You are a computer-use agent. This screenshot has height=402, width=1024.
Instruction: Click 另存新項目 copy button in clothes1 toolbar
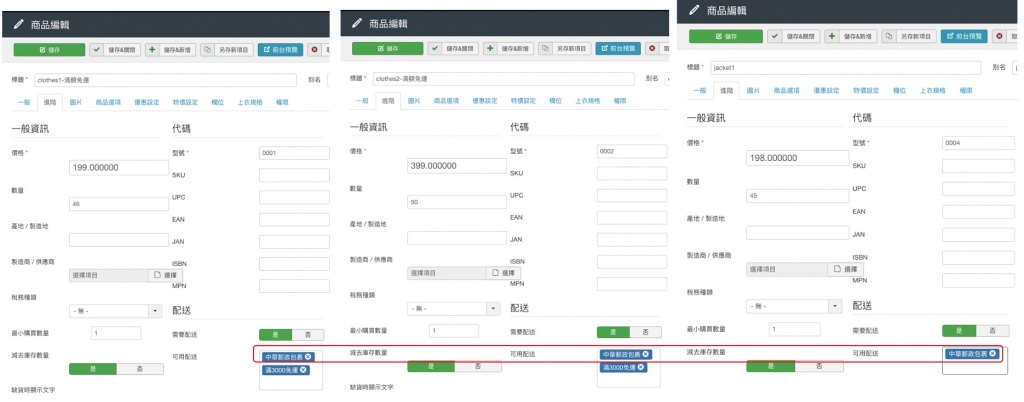(x=226, y=48)
